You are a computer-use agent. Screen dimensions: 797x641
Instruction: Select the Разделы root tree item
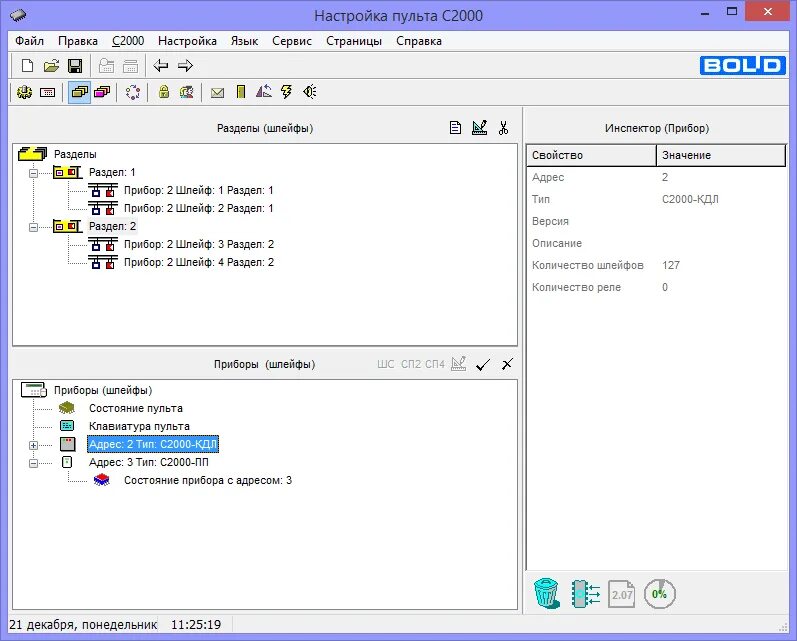point(75,154)
